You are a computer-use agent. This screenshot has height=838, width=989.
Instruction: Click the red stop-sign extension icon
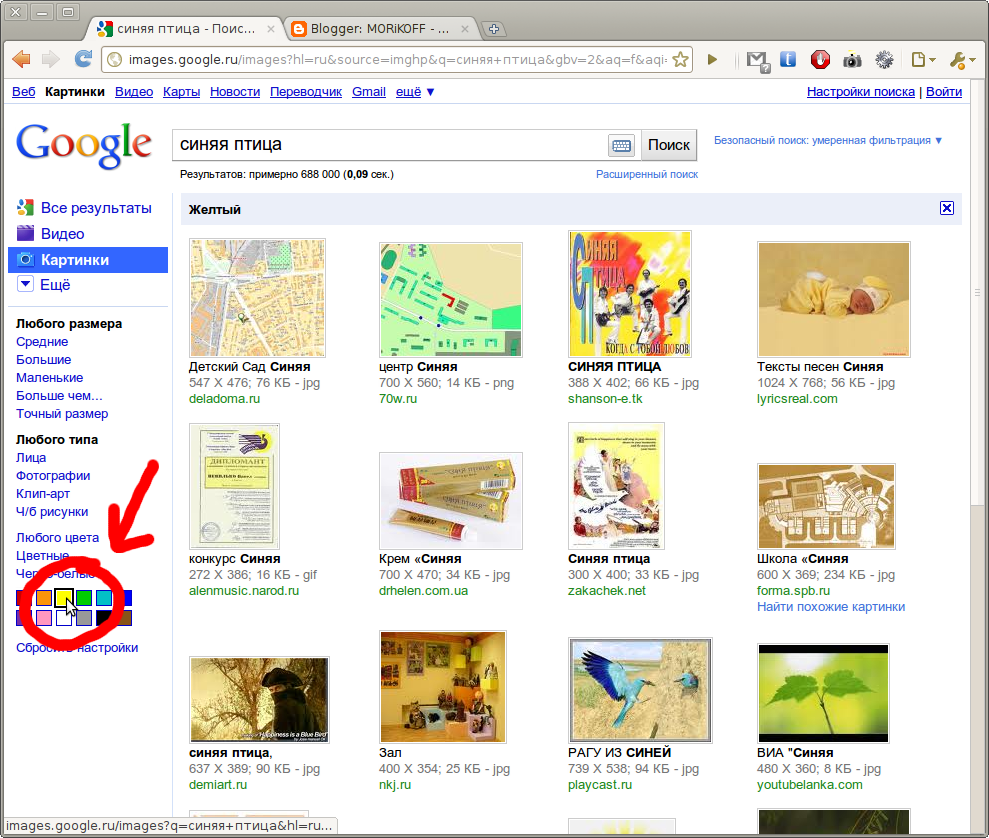point(820,60)
